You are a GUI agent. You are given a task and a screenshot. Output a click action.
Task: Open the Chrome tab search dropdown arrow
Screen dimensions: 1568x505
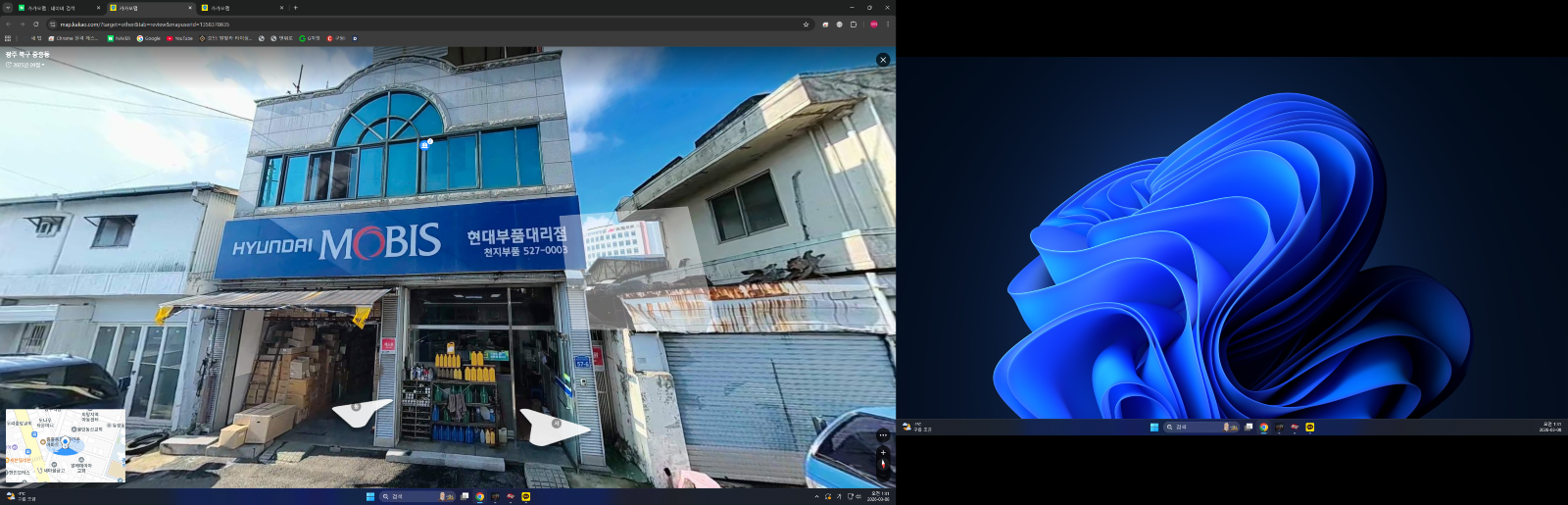coord(8,8)
